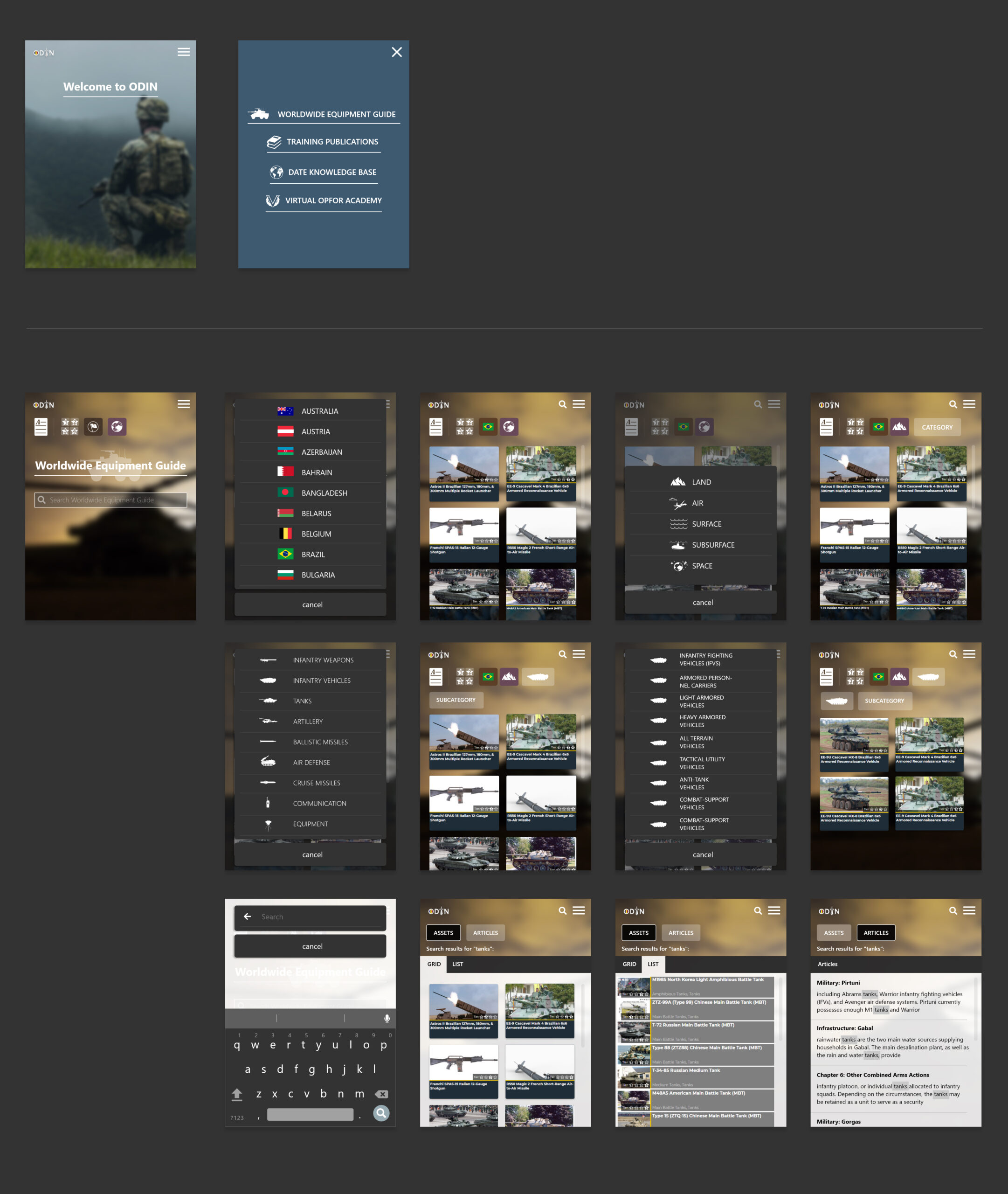Tap tank category chip above lone SUBCATEGORY button

(537, 677)
